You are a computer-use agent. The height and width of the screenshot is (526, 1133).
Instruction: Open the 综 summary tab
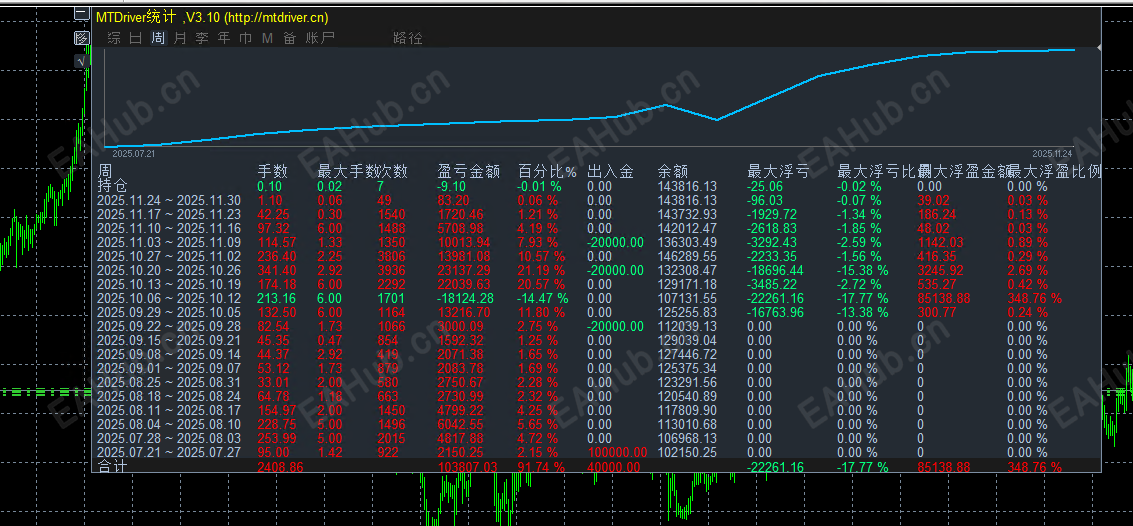[x=114, y=38]
